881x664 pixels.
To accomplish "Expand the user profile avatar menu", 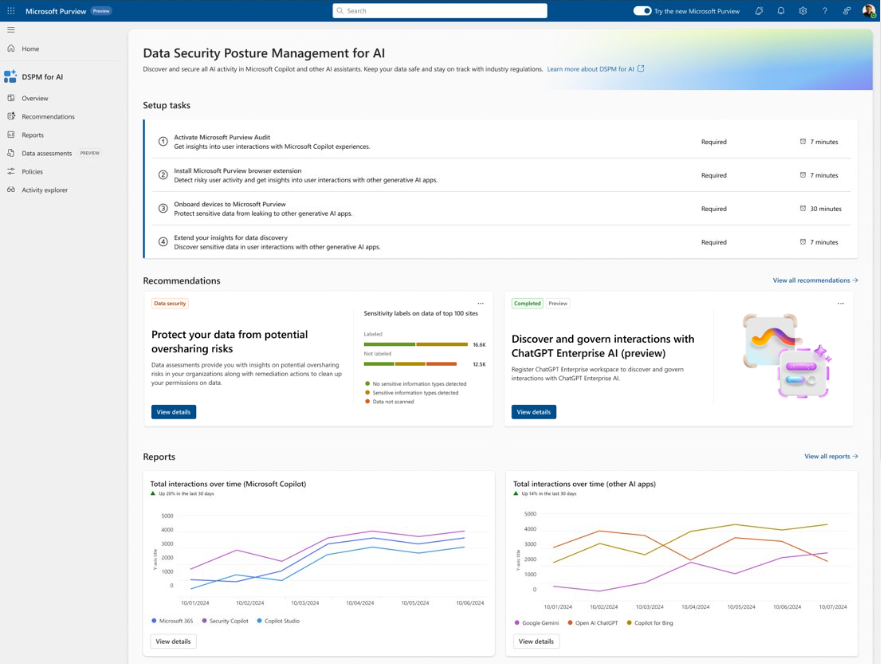I will [866, 10].
